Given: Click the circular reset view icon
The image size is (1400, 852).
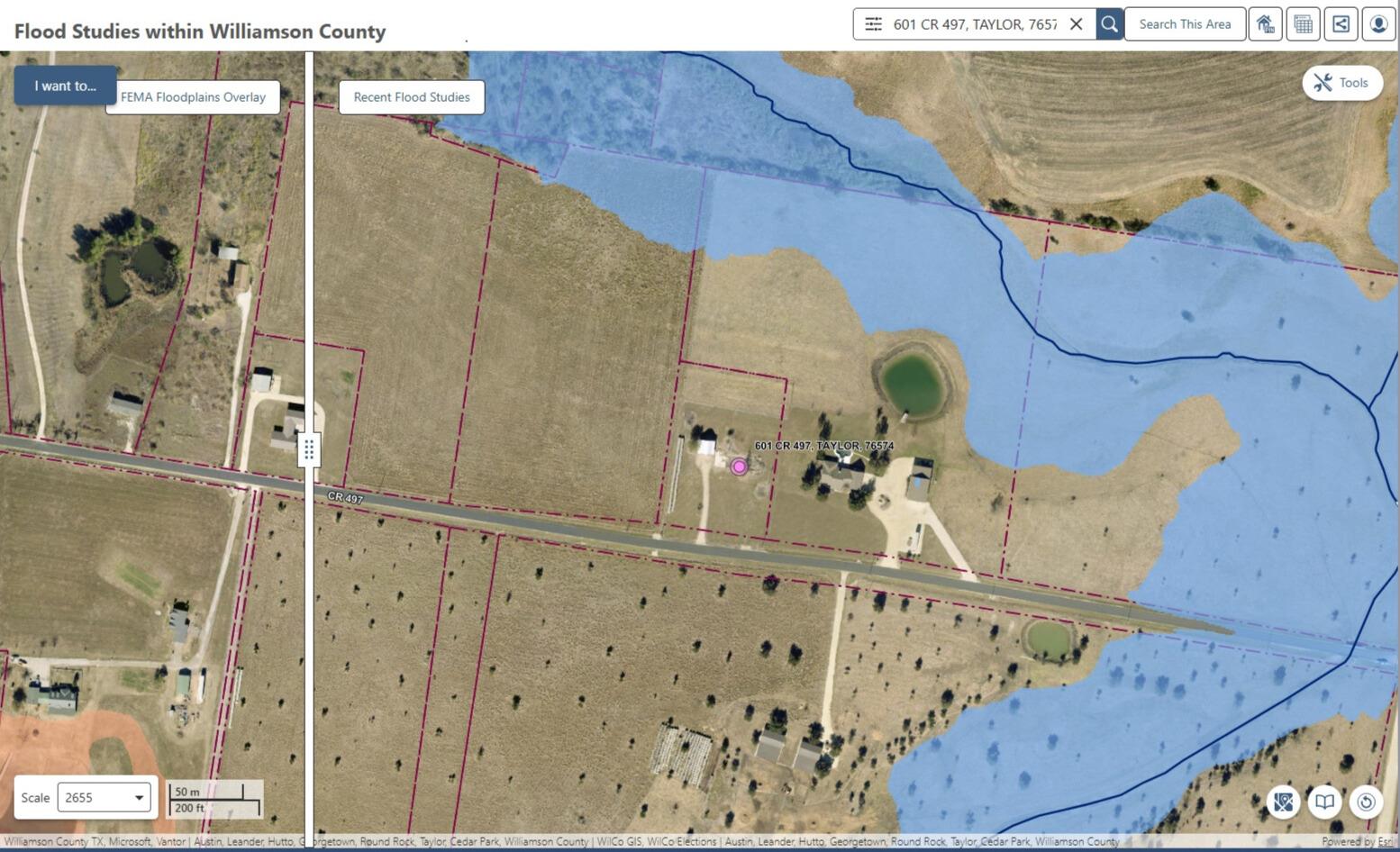Looking at the screenshot, I should click(1366, 802).
